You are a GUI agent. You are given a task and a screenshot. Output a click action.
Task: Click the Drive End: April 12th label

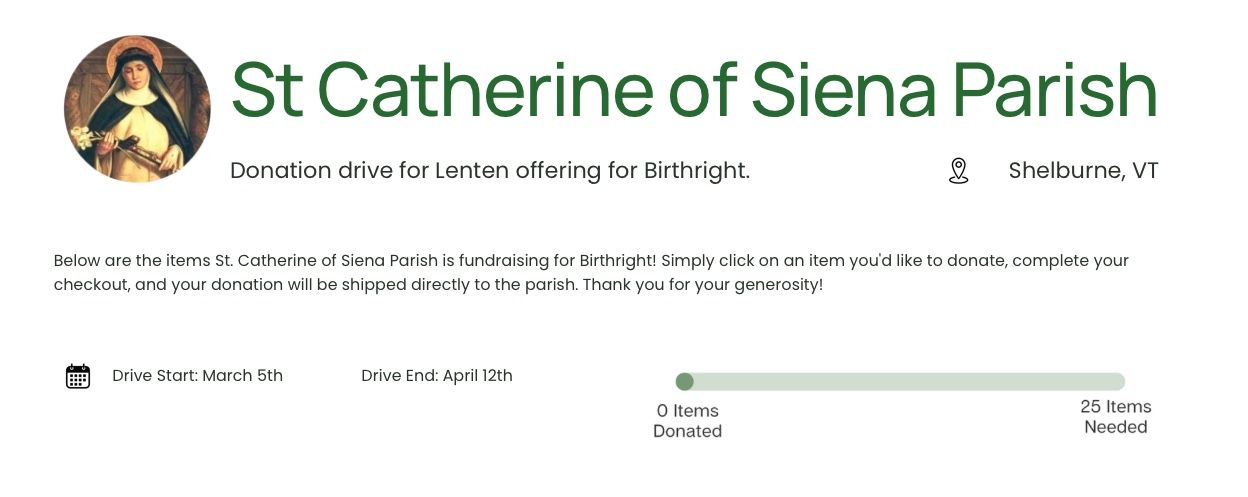pyautogui.click(x=437, y=376)
